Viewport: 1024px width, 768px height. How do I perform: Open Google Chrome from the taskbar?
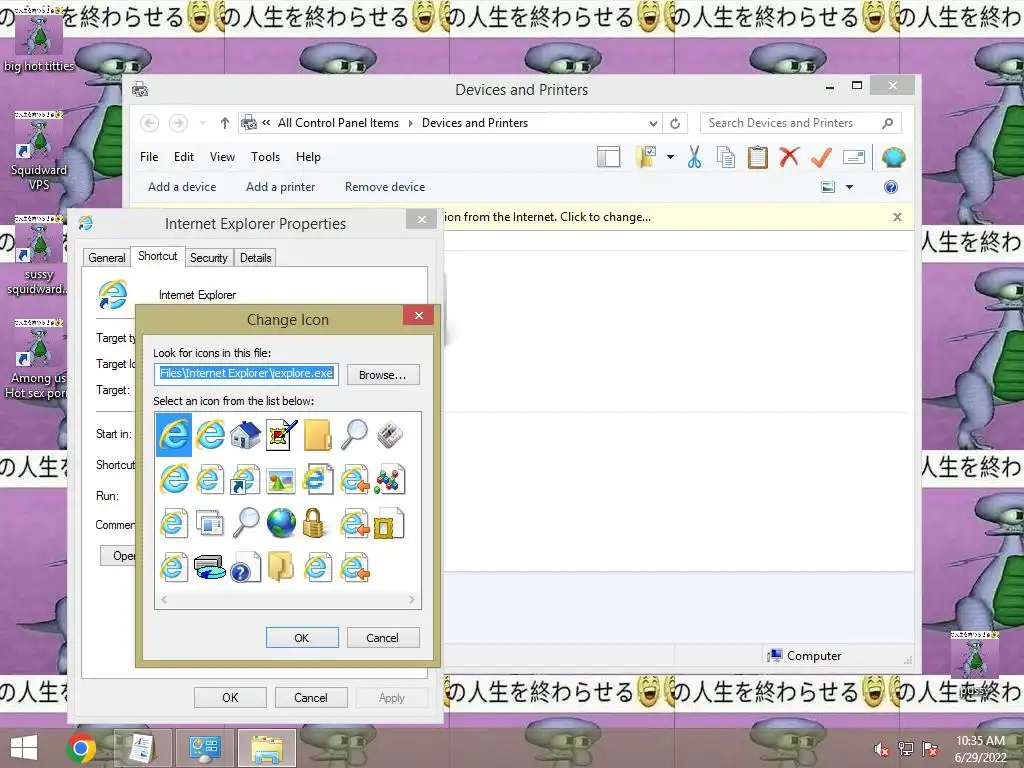click(x=81, y=748)
